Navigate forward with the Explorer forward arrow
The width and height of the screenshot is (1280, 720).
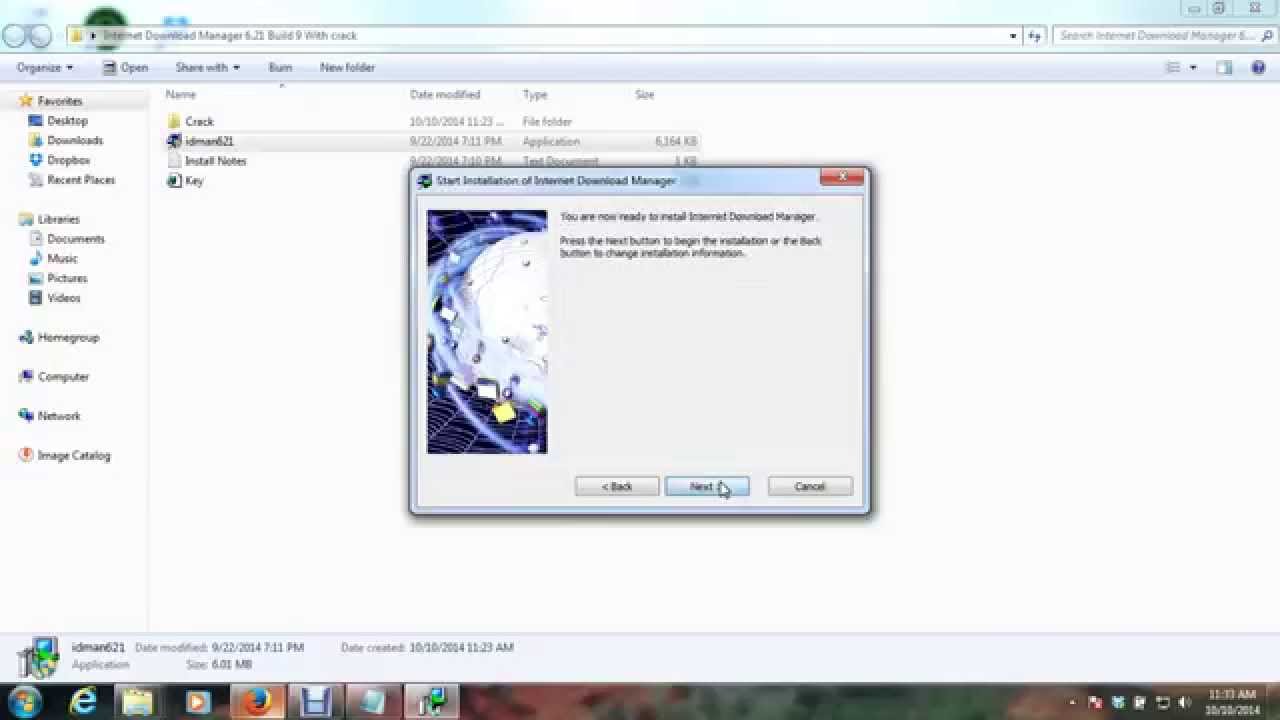tap(40, 36)
